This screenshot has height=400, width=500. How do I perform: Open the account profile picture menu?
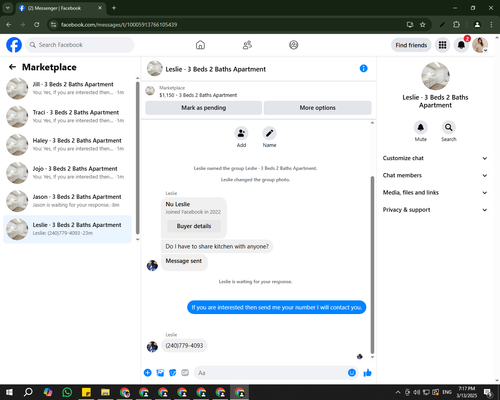tap(480, 45)
